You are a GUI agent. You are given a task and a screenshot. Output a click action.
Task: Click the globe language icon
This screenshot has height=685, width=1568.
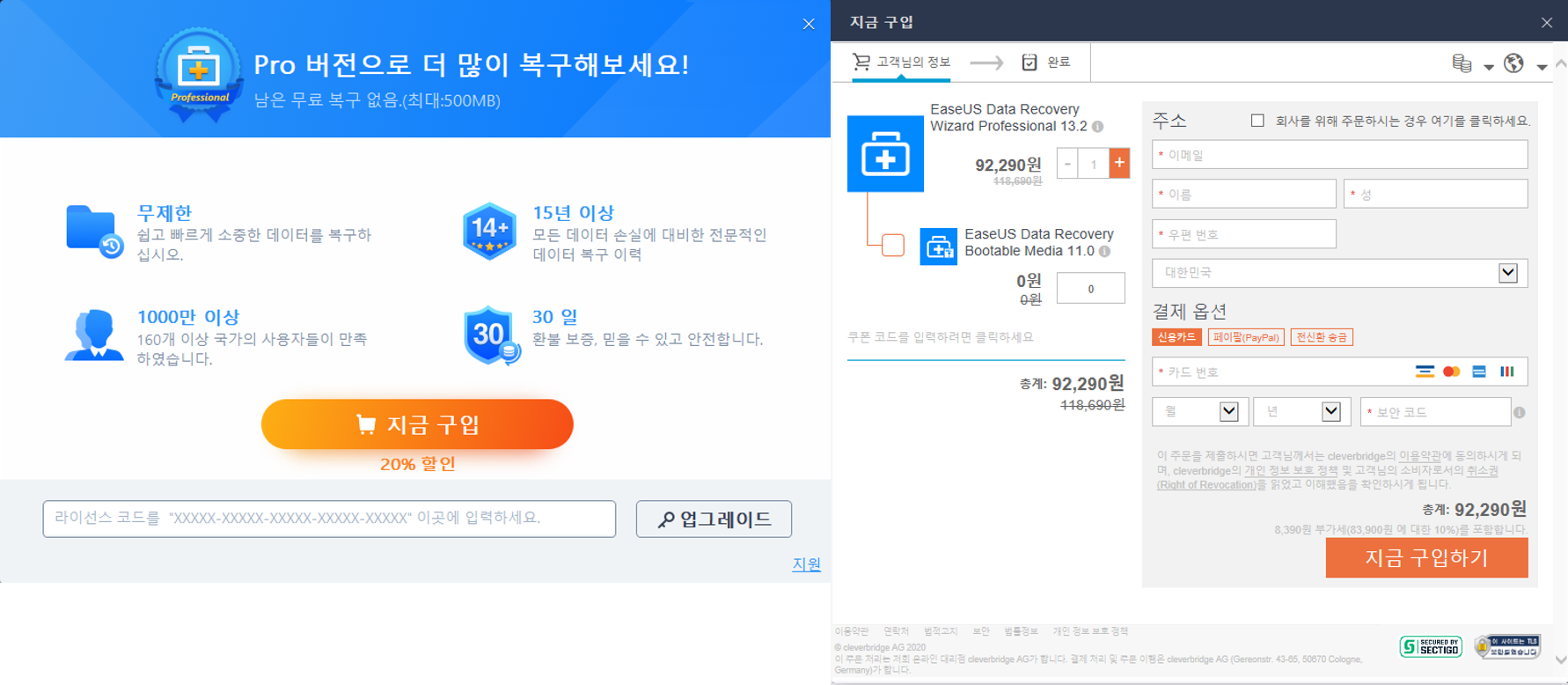[x=1513, y=63]
